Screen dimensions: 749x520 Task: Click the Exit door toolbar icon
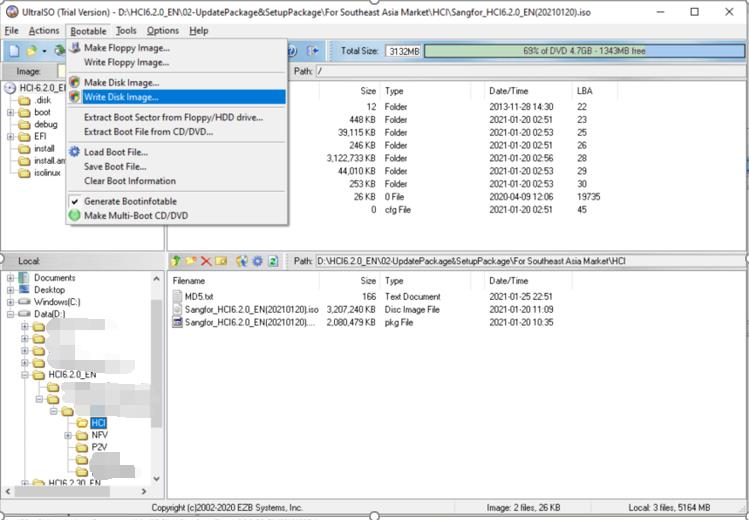click(312, 51)
